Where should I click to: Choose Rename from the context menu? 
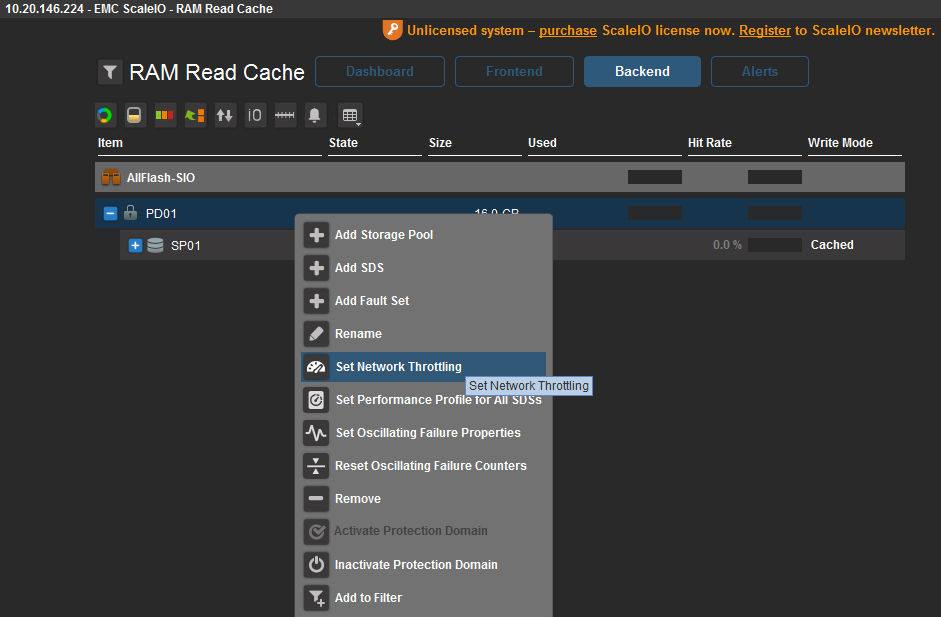tap(424, 334)
